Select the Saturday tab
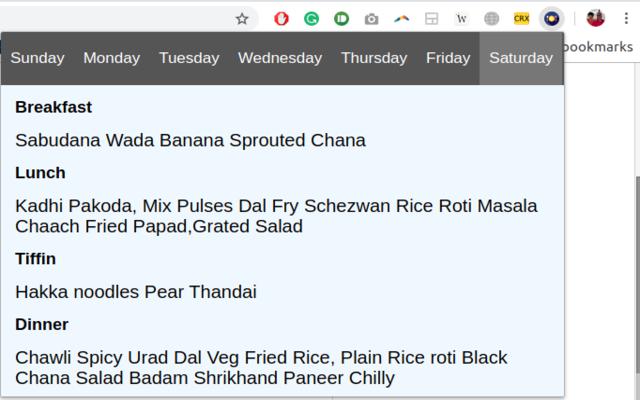This screenshot has height=400, width=640. click(521, 58)
